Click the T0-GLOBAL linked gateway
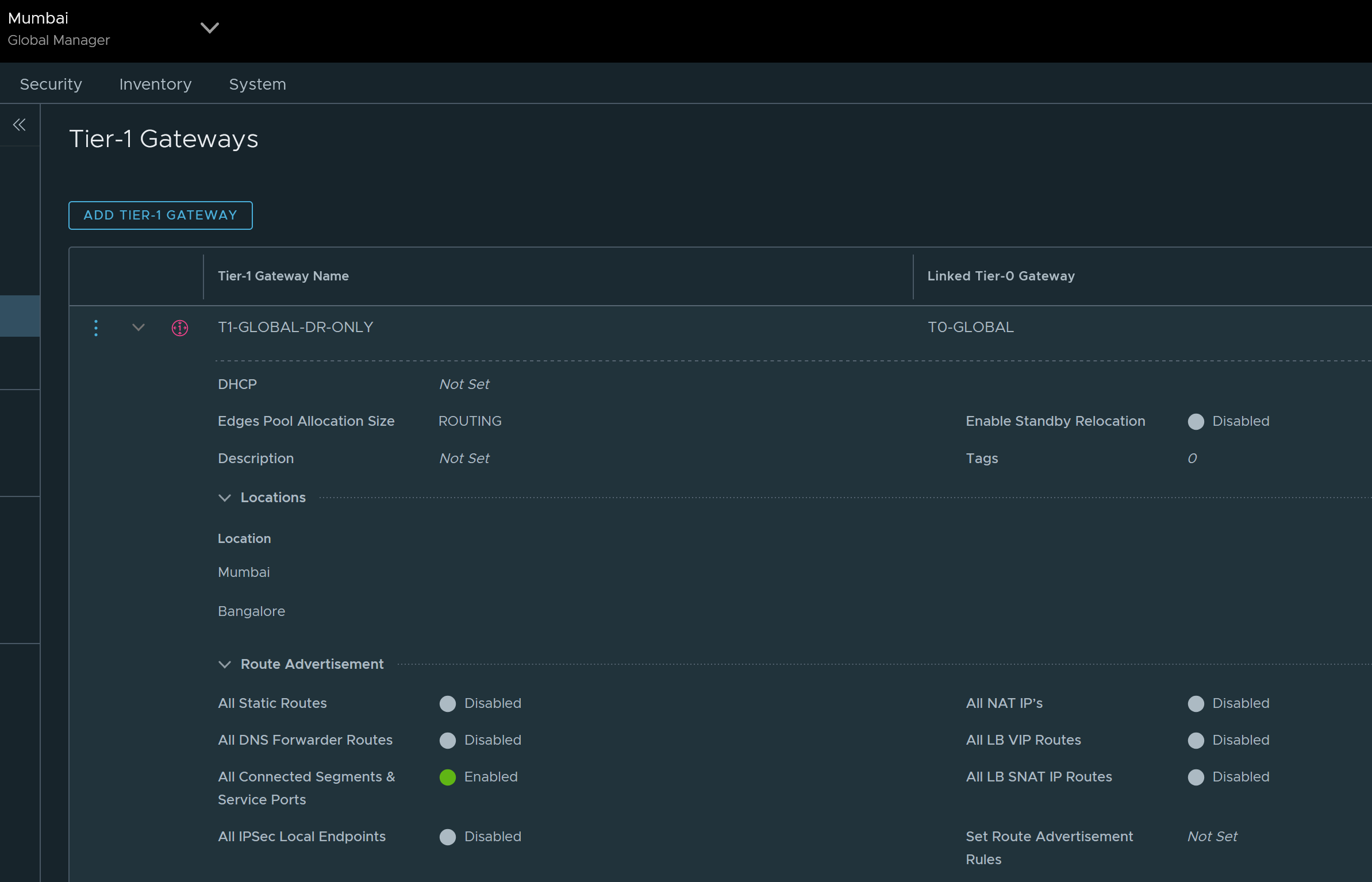This screenshot has width=1372, height=882. (970, 327)
